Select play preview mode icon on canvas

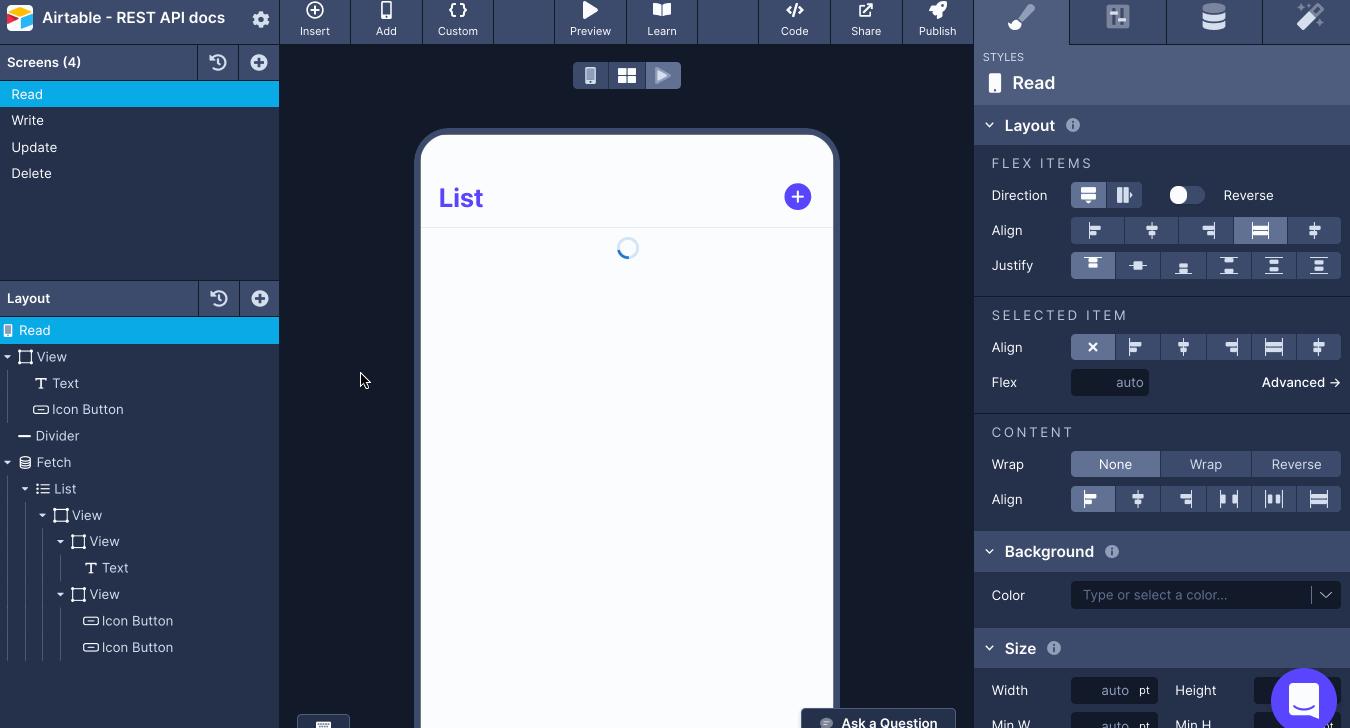point(663,75)
